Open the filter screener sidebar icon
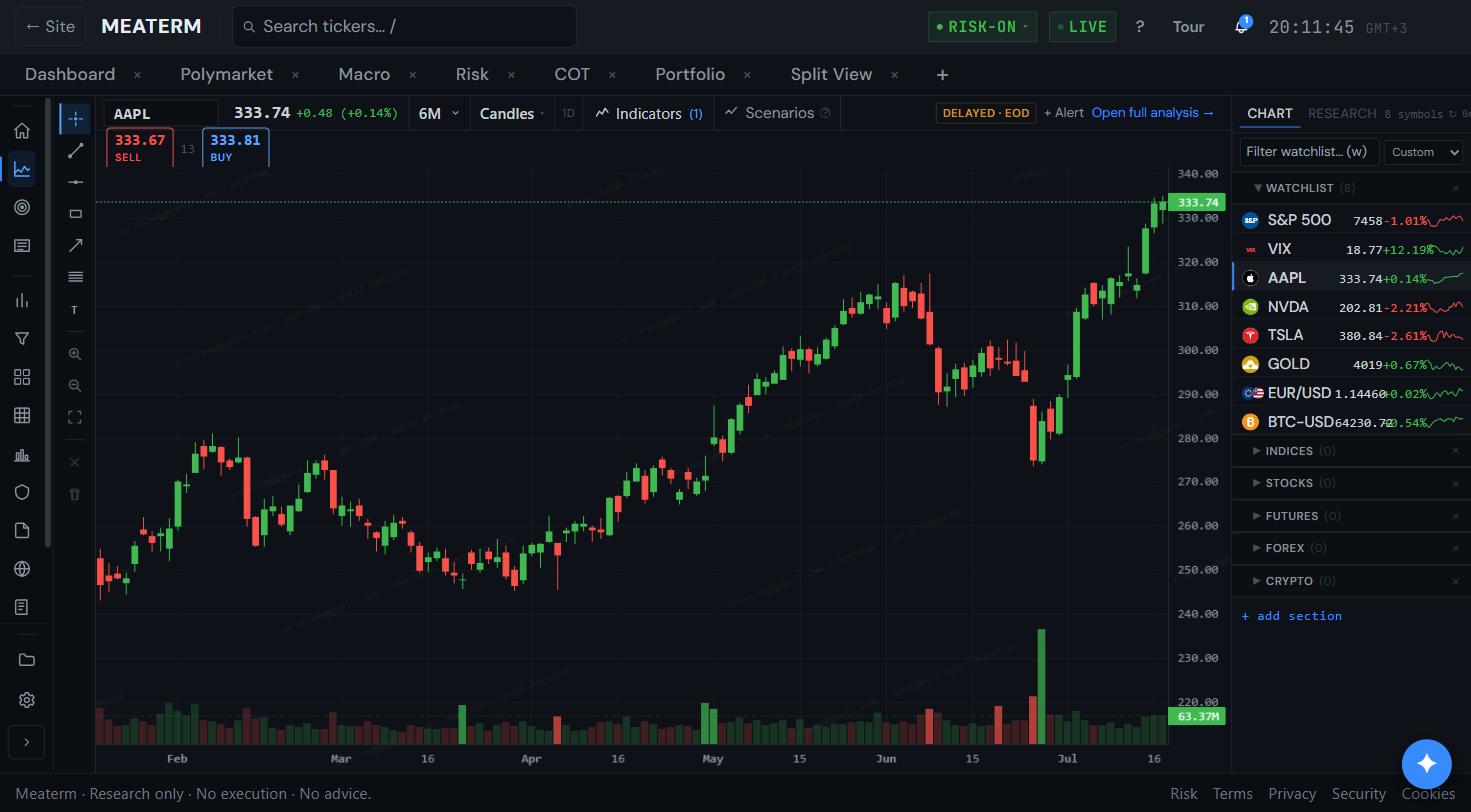Image resolution: width=1471 pixels, height=812 pixels. tap(22, 339)
